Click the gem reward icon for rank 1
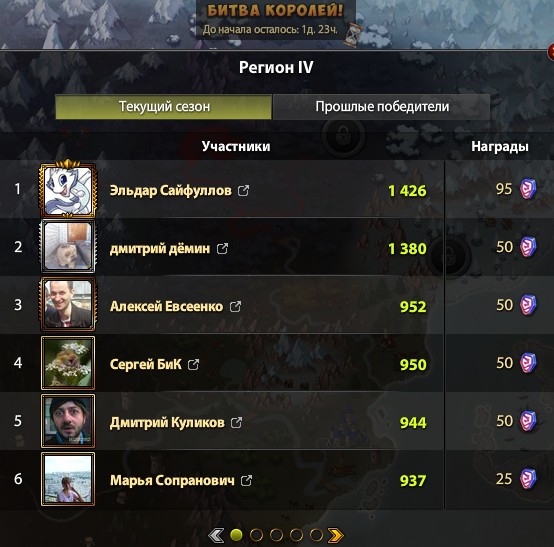This screenshot has height=547, width=554. point(528,189)
